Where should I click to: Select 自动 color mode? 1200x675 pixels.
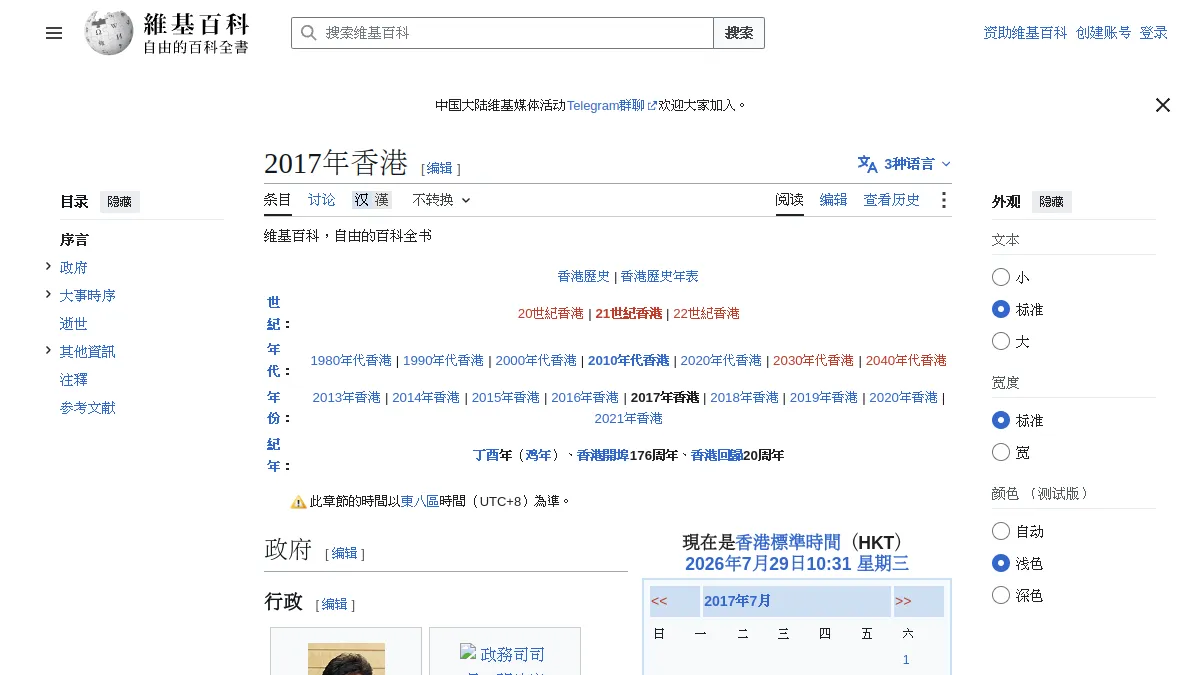click(x=1001, y=531)
